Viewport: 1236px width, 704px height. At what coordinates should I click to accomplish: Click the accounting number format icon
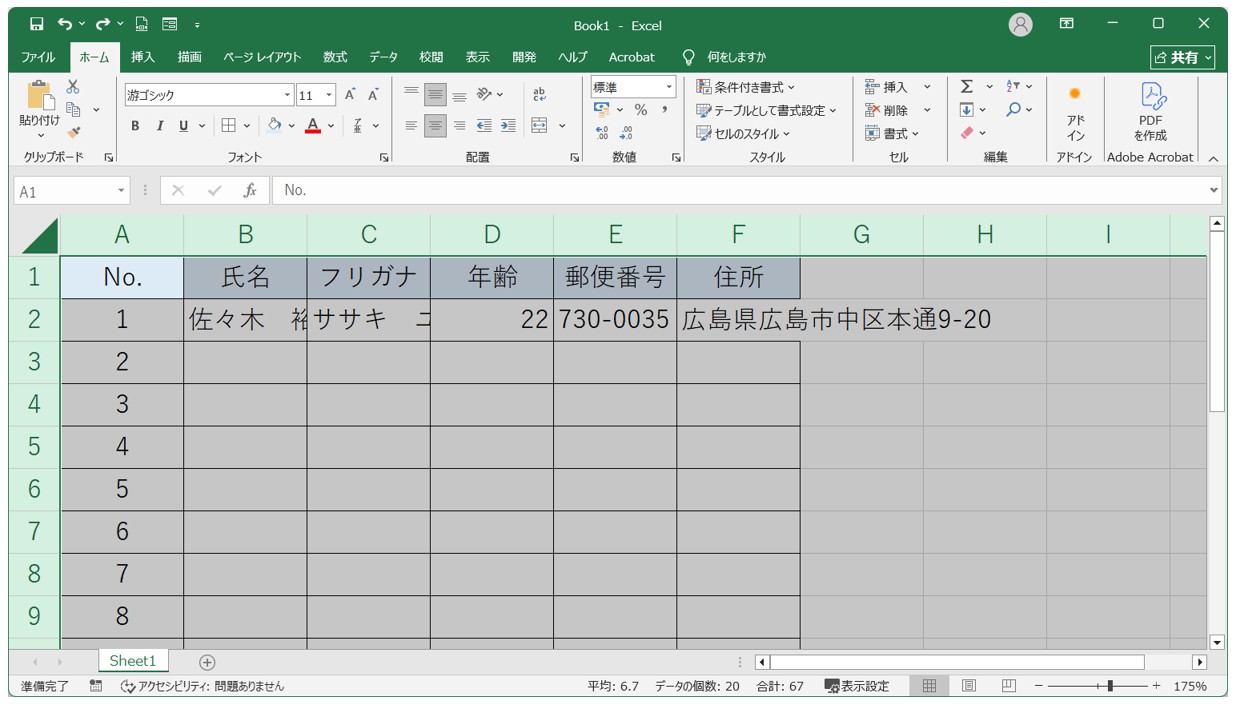point(602,110)
